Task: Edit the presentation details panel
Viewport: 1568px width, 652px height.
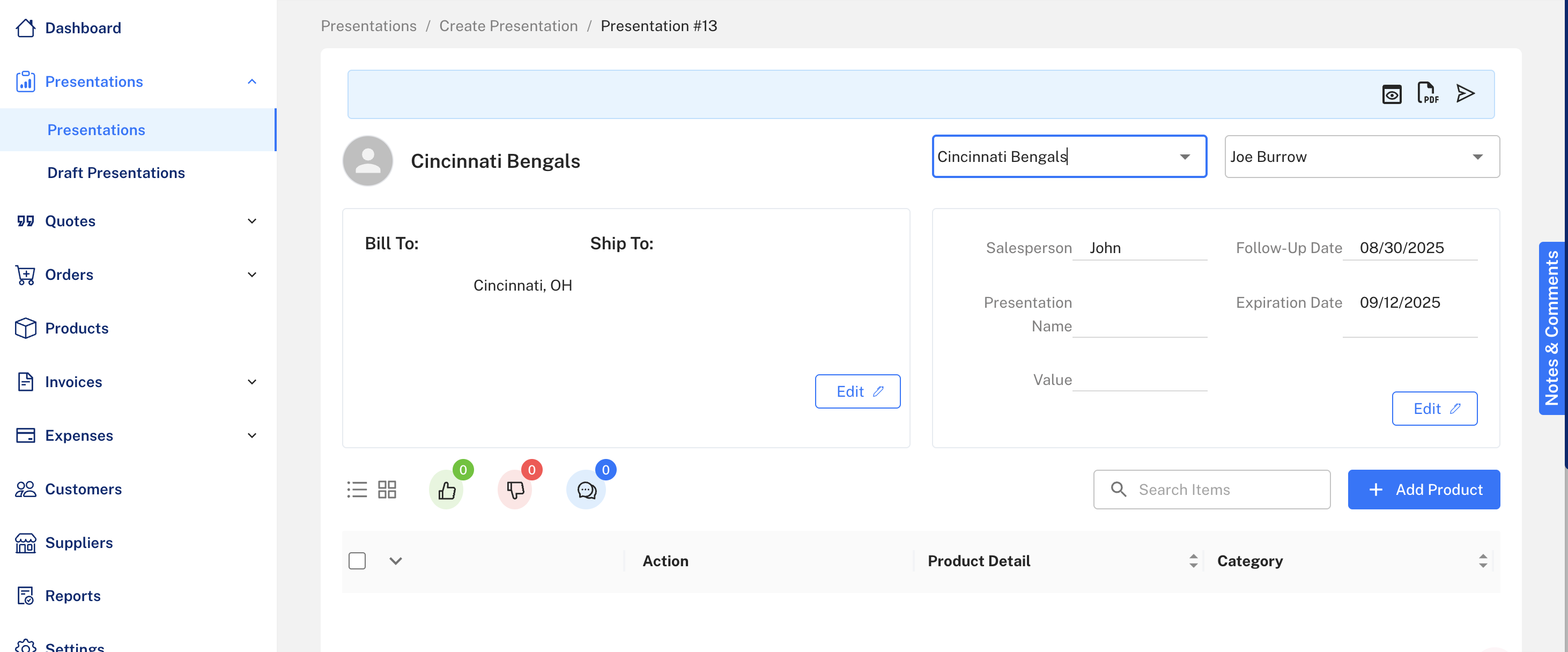Action: [x=1434, y=409]
